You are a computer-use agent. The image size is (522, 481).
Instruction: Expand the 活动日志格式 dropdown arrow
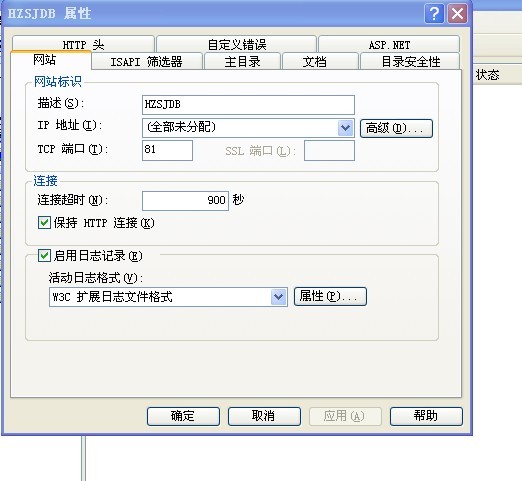click(279, 297)
